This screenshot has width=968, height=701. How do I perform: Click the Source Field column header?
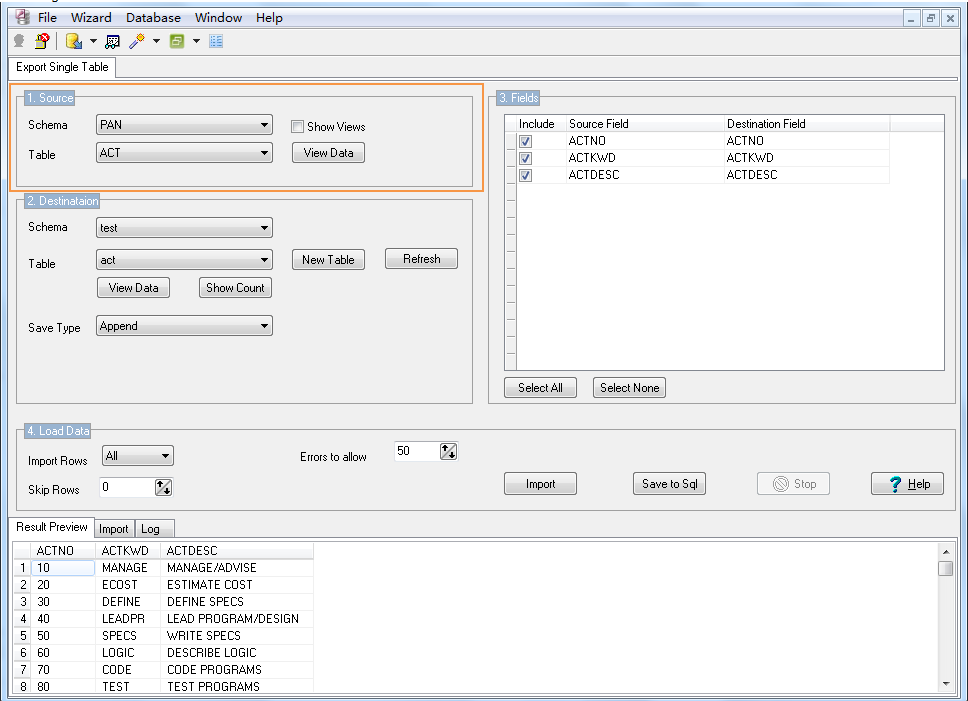click(645, 123)
